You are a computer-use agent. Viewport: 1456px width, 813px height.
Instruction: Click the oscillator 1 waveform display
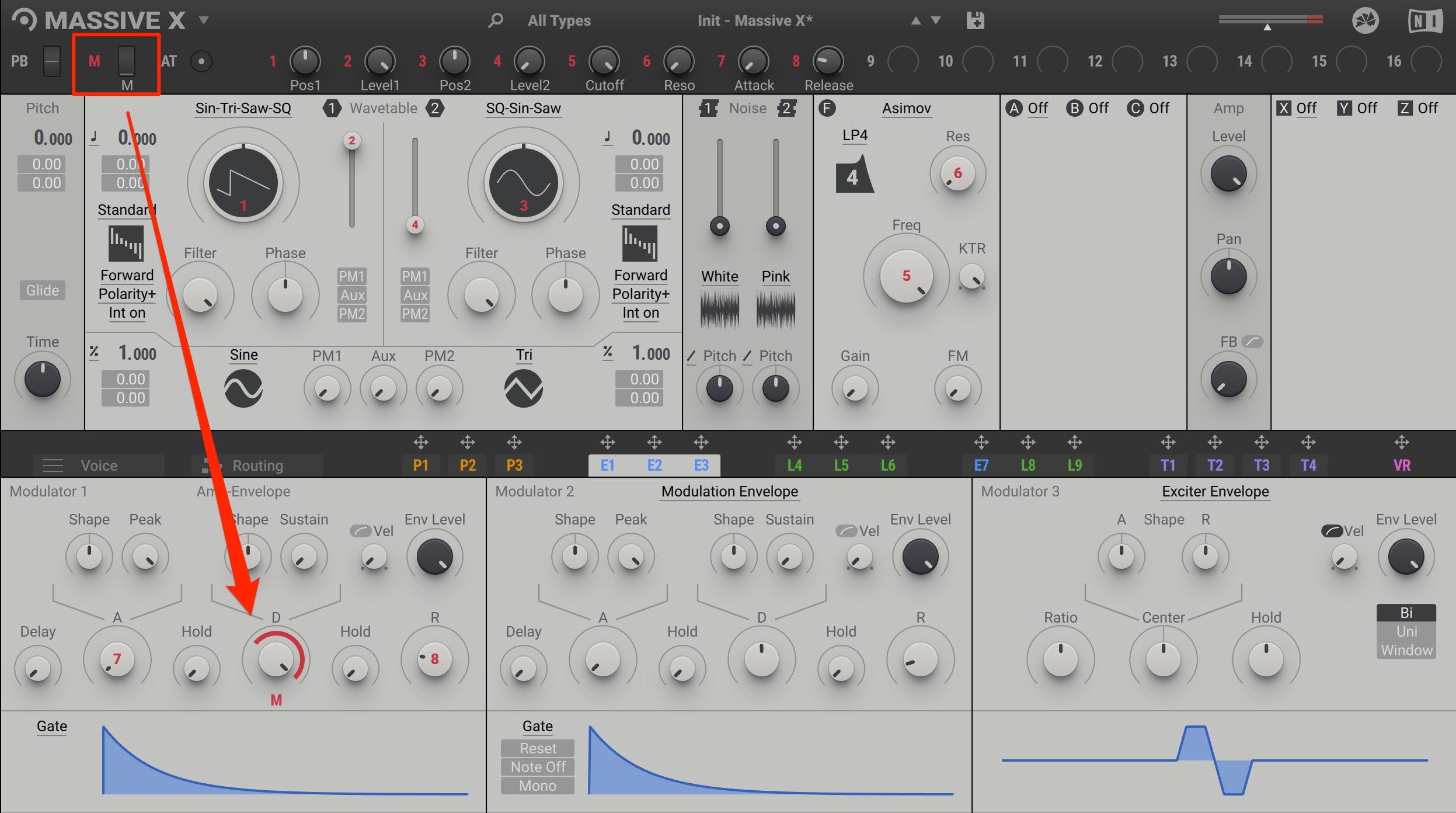click(243, 183)
